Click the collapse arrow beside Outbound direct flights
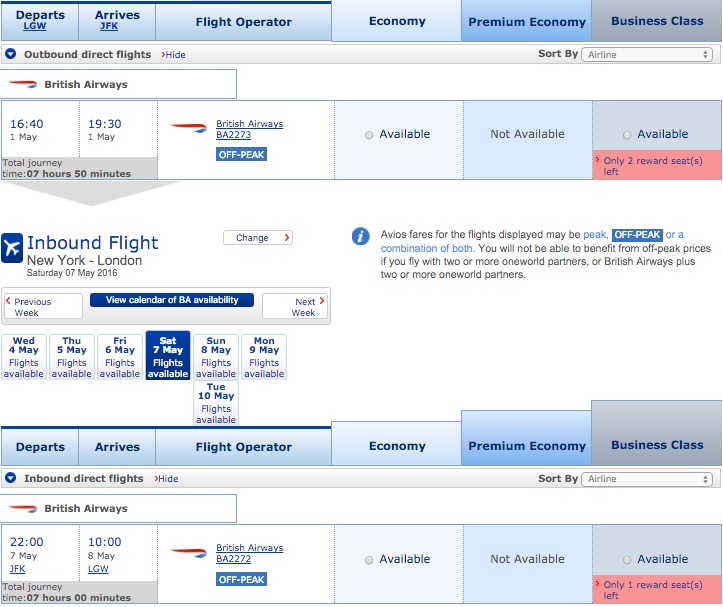The image size is (723, 607). pos(11,54)
